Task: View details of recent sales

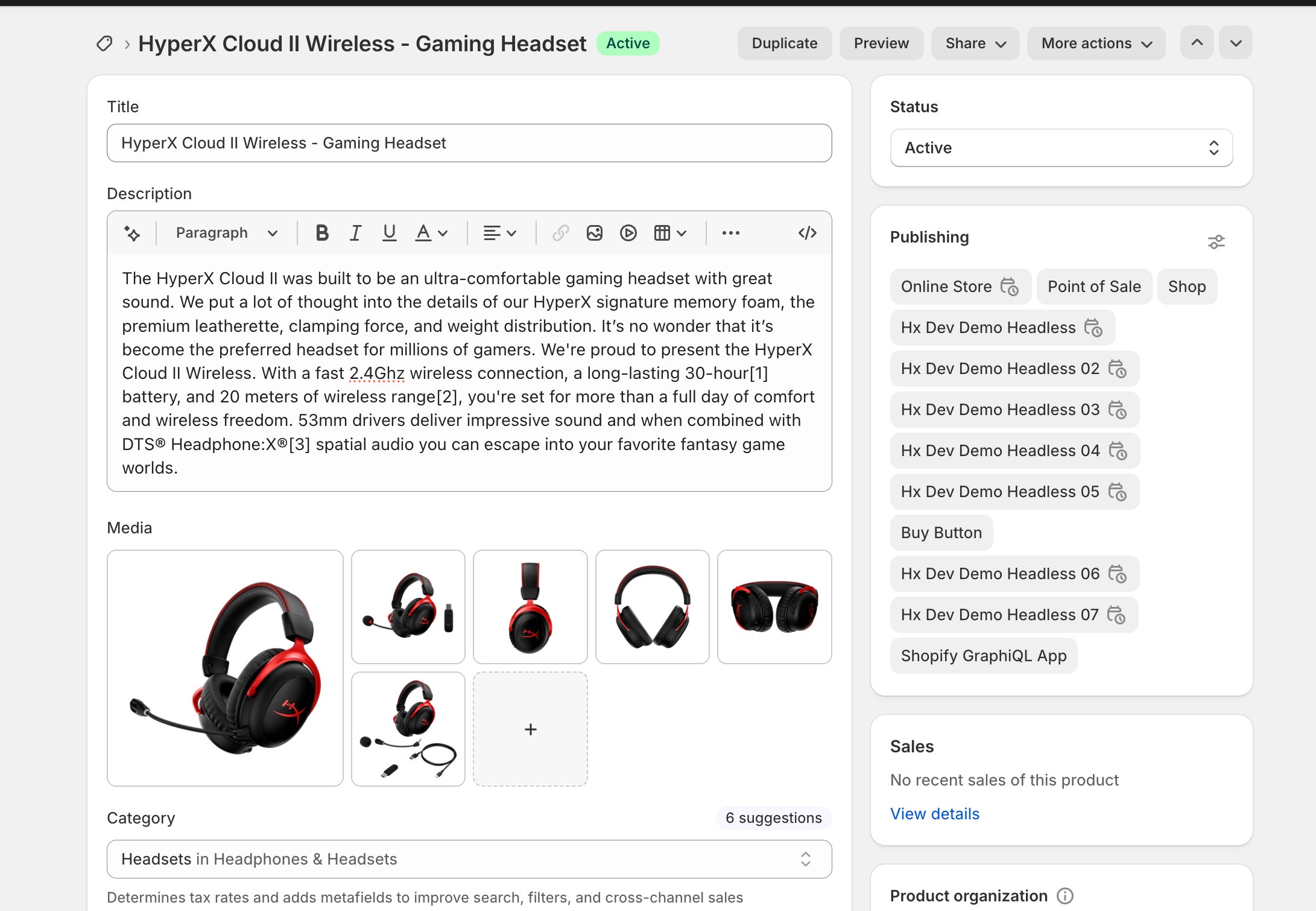Action: [x=934, y=813]
